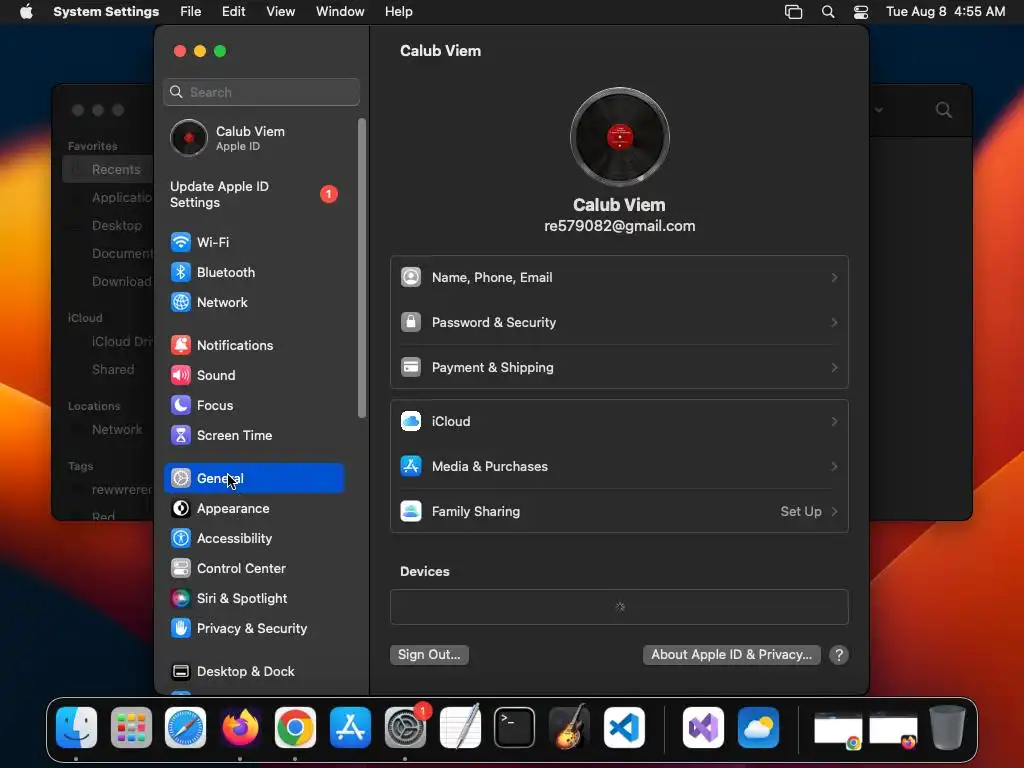Launch GarageBand from the Dock
Image resolution: width=1024 pixels, height=768 pixels.
pyautogui.click(x=569, y=727)
